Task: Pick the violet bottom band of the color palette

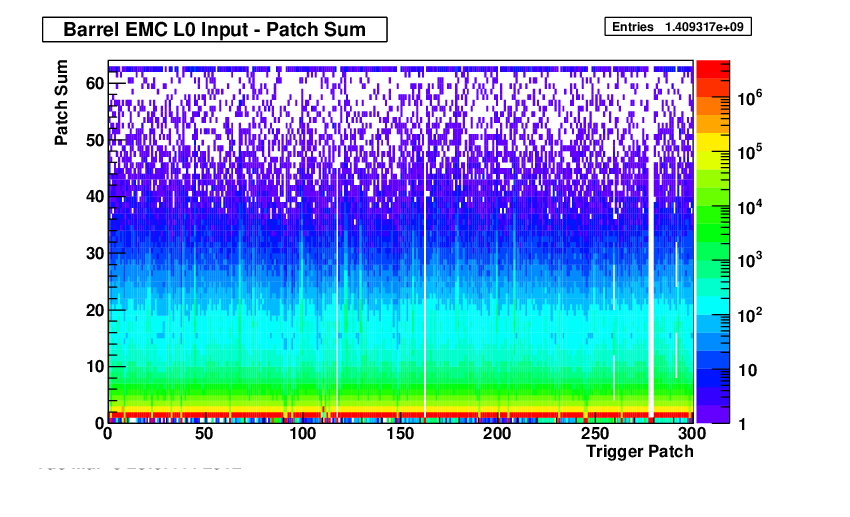Action: coord(713,414)
